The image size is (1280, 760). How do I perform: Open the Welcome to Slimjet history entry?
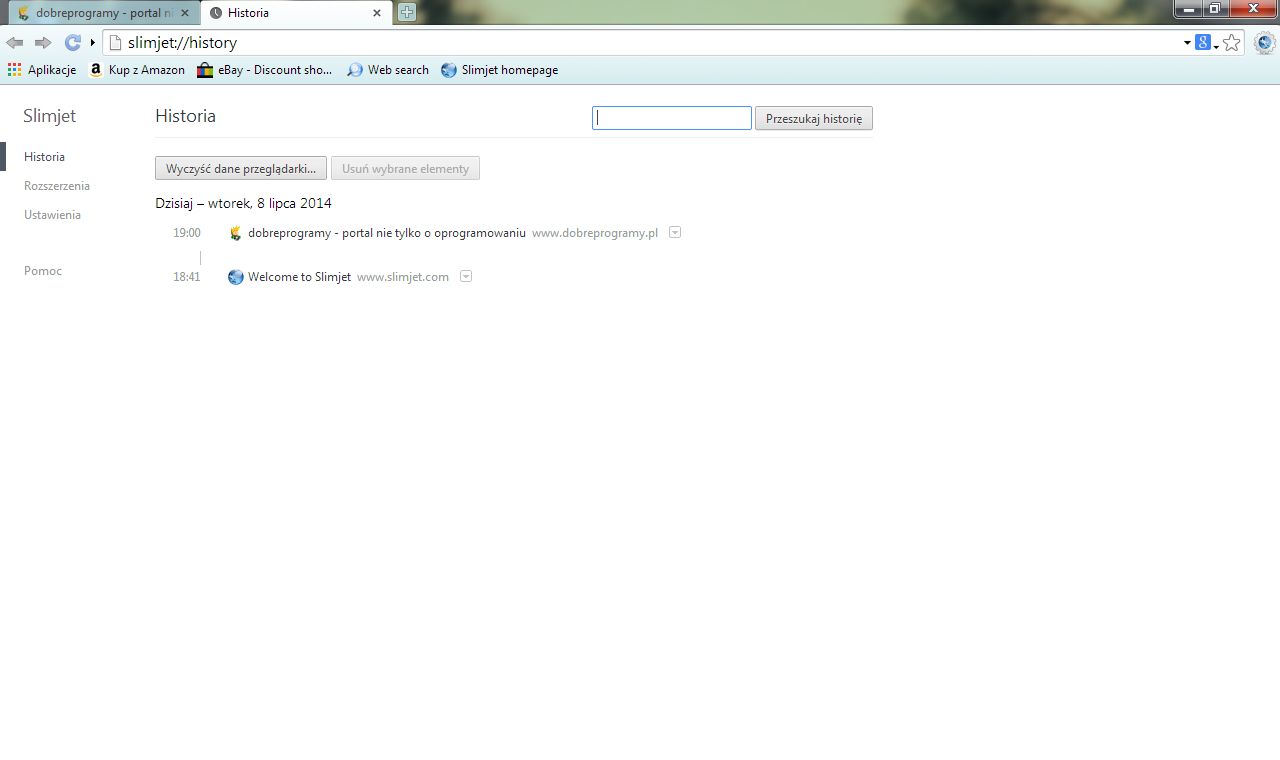299,277
